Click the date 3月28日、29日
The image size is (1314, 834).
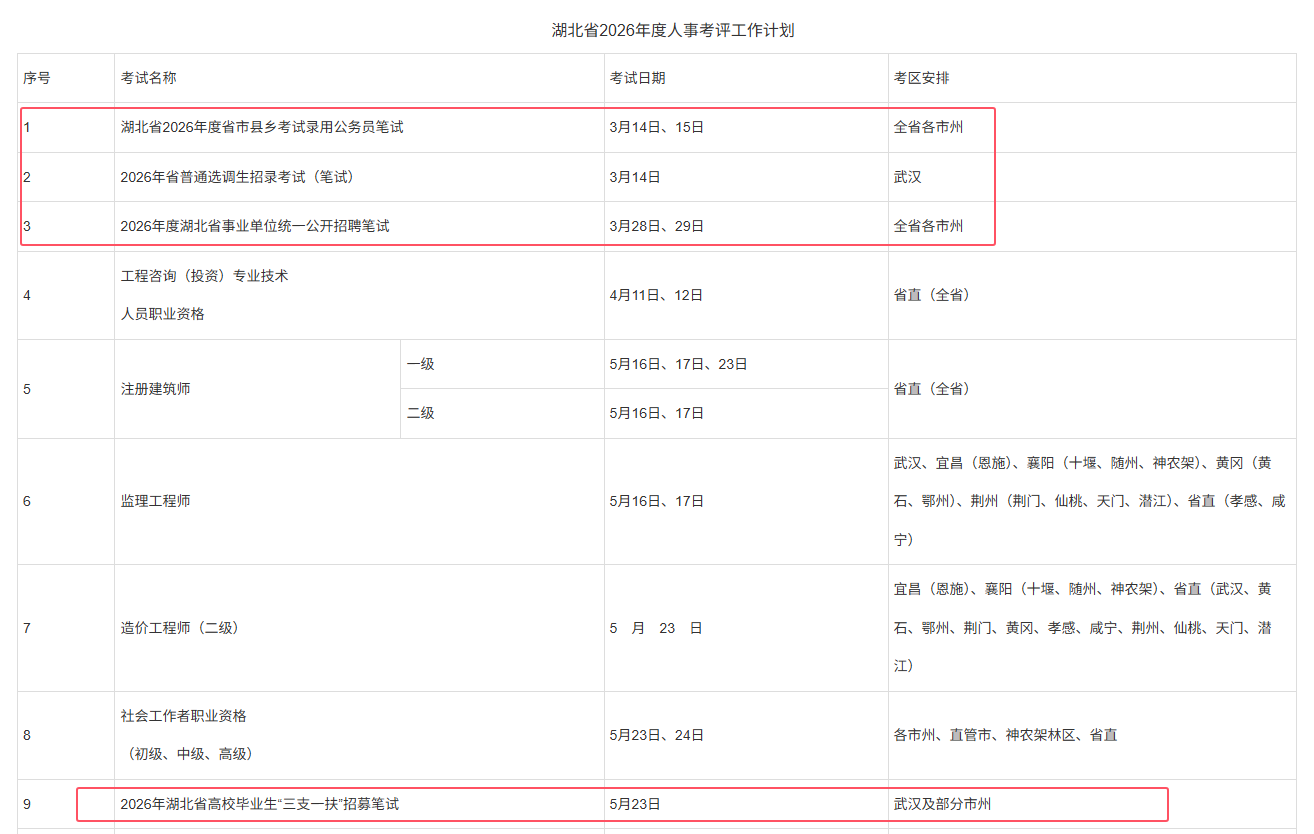pos(656,226)
